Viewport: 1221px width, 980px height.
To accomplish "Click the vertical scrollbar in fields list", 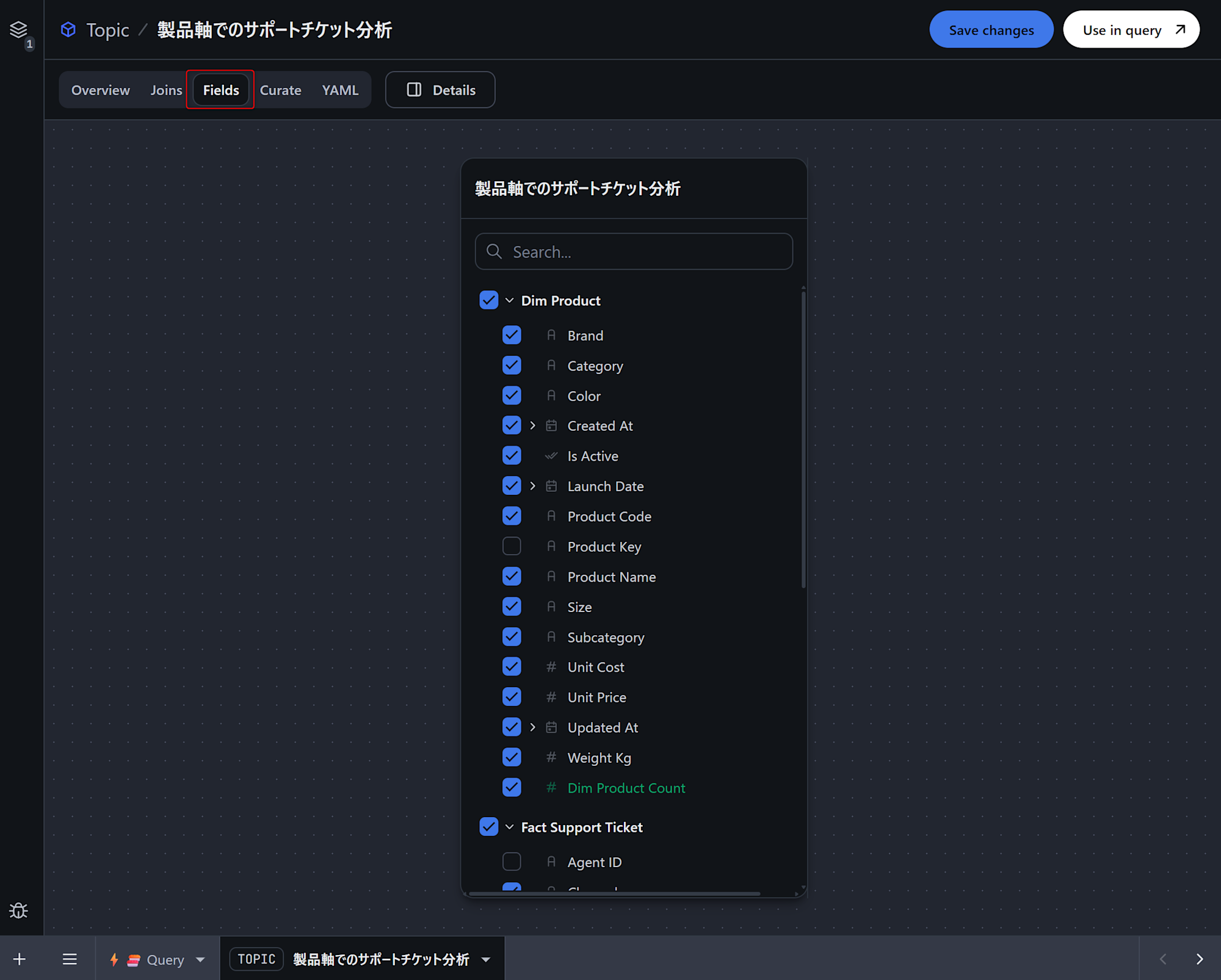I will tap(803, 439).
